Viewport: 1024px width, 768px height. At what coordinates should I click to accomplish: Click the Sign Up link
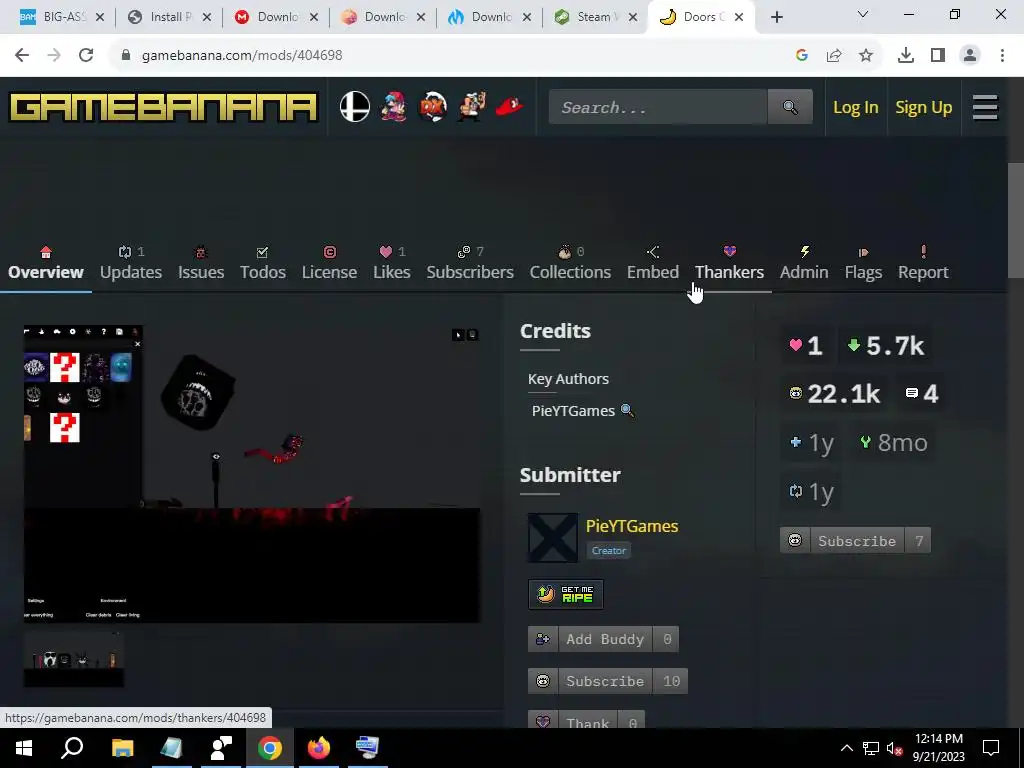[x=923, y=107]
